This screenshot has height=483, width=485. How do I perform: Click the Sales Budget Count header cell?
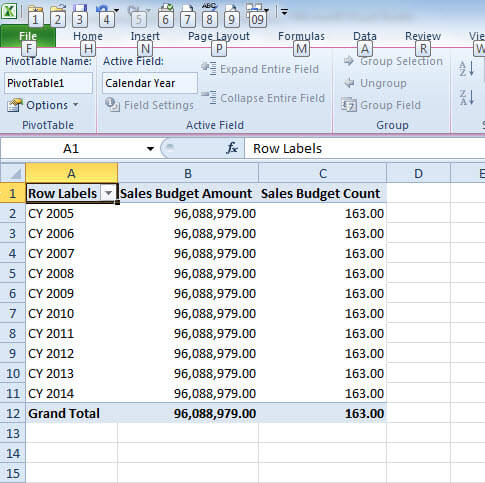point(322,193)
